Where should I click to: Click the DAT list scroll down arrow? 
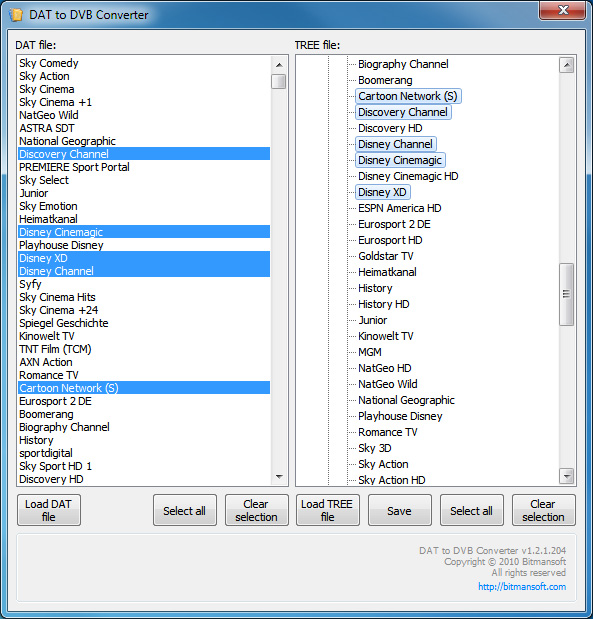pyautogui.click(x=279, y=477)
